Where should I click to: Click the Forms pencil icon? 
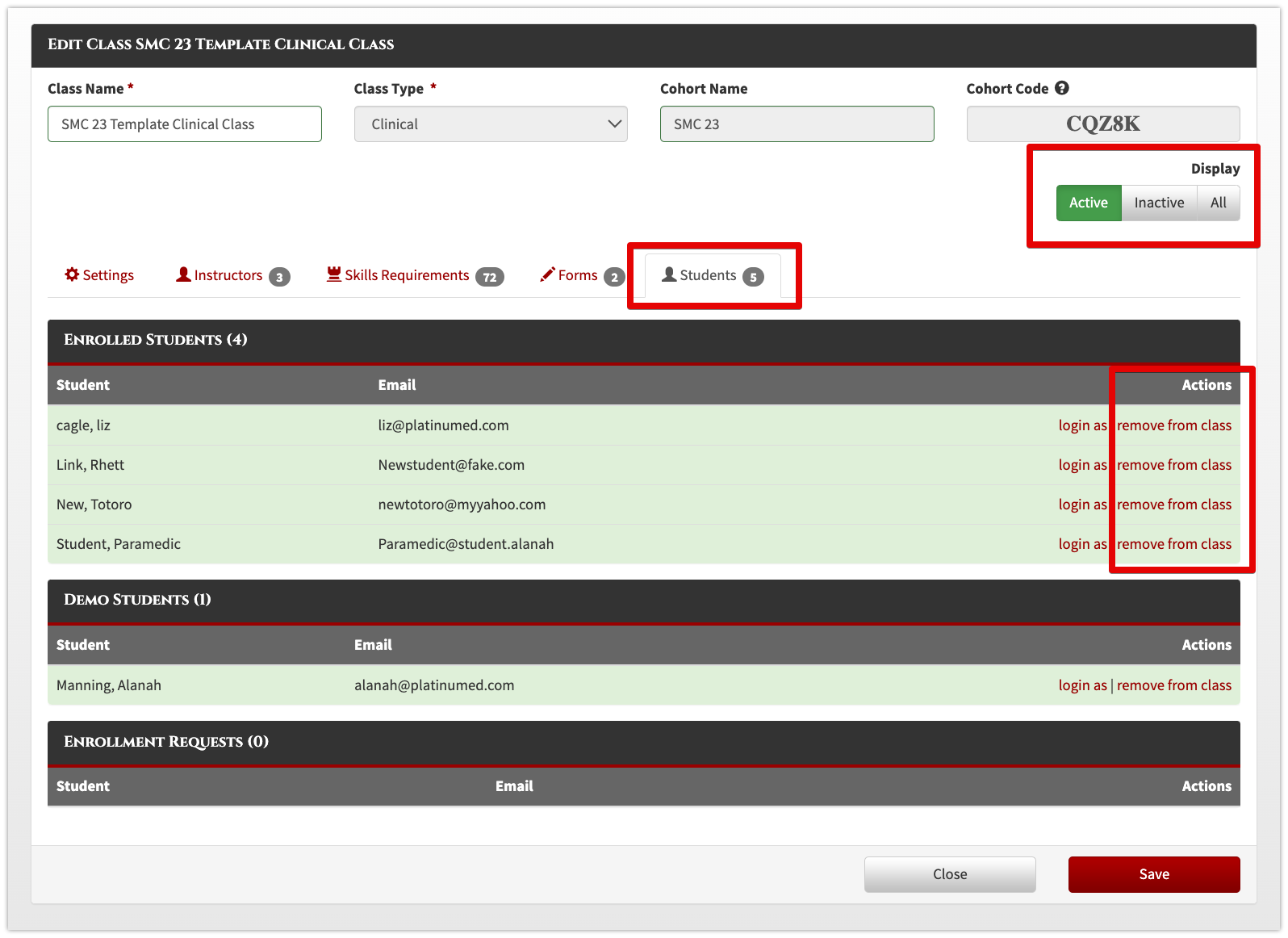547,274
